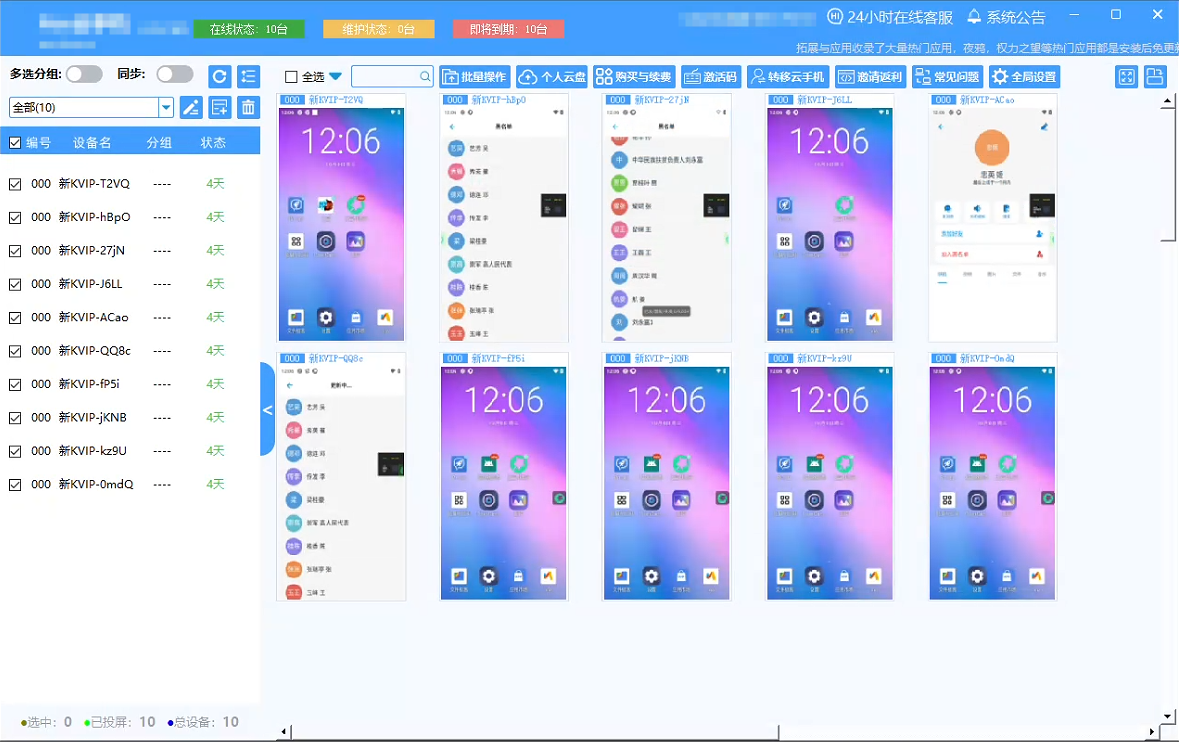Click the delete group trash icon
The image size is (1179, 742).
point(248,108)
